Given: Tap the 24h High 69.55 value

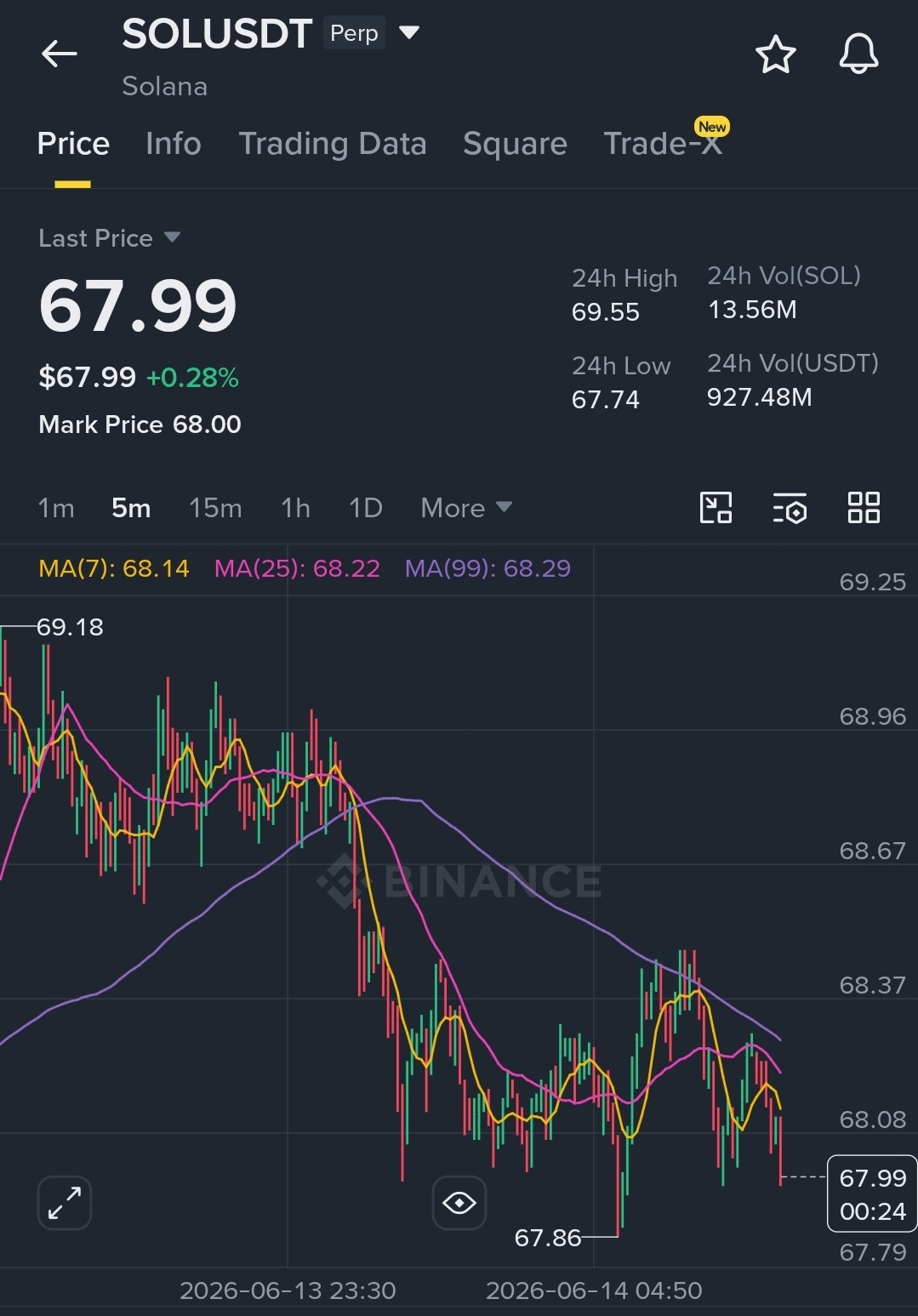Looking at the screenshot, I should point(605,312).
